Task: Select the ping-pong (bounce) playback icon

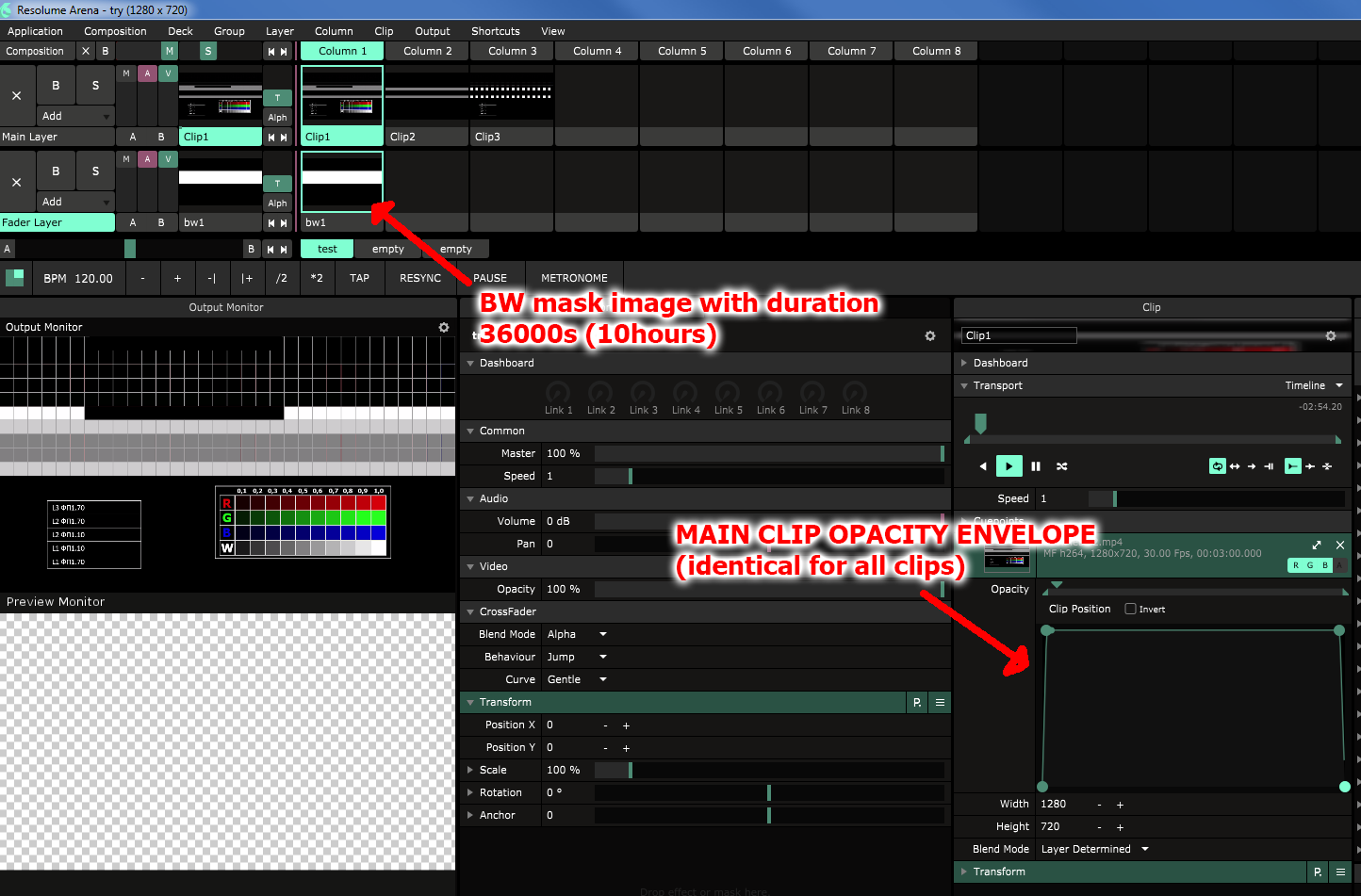Action: [1235, 466]
